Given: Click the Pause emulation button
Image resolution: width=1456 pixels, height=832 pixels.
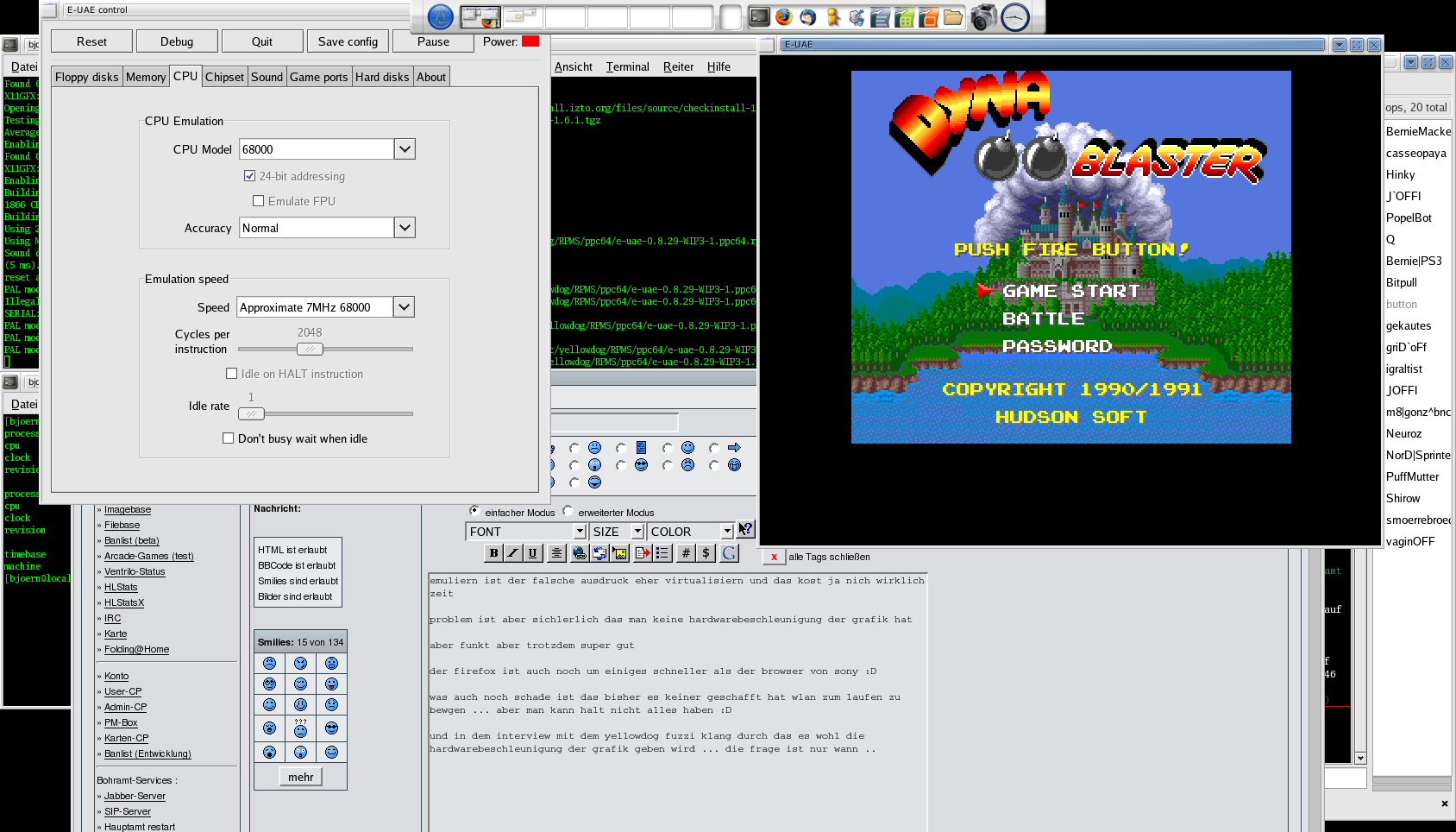Looking at the screenshot, I should point(433,41).
